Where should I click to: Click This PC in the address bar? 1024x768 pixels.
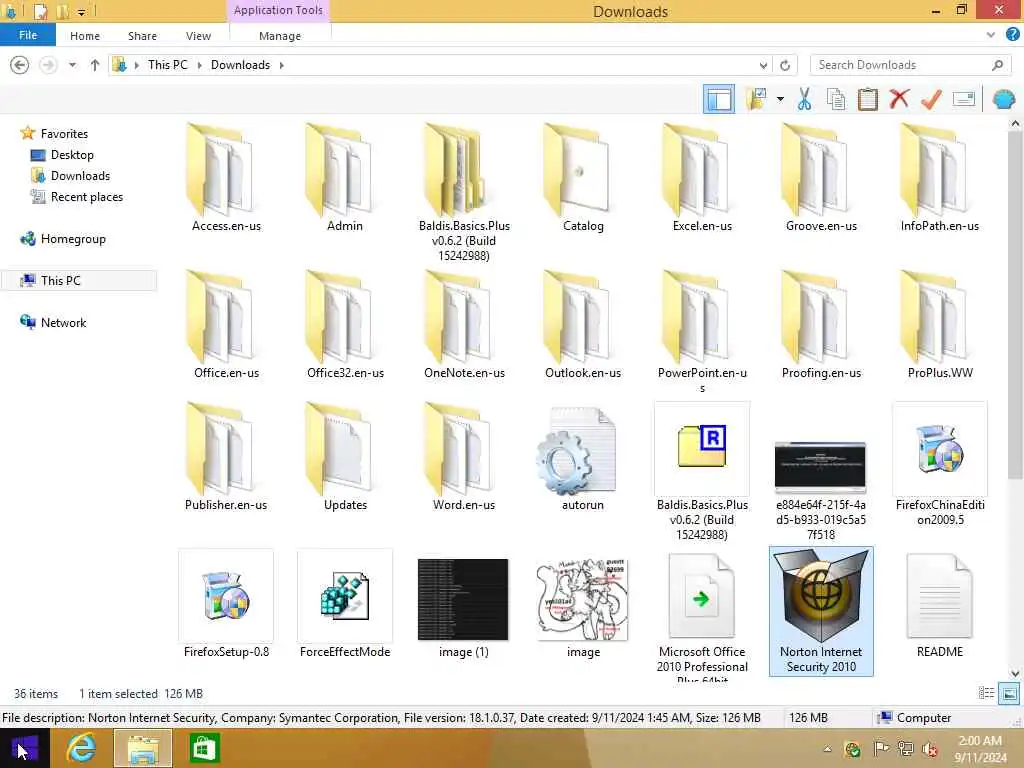(167, 65)
